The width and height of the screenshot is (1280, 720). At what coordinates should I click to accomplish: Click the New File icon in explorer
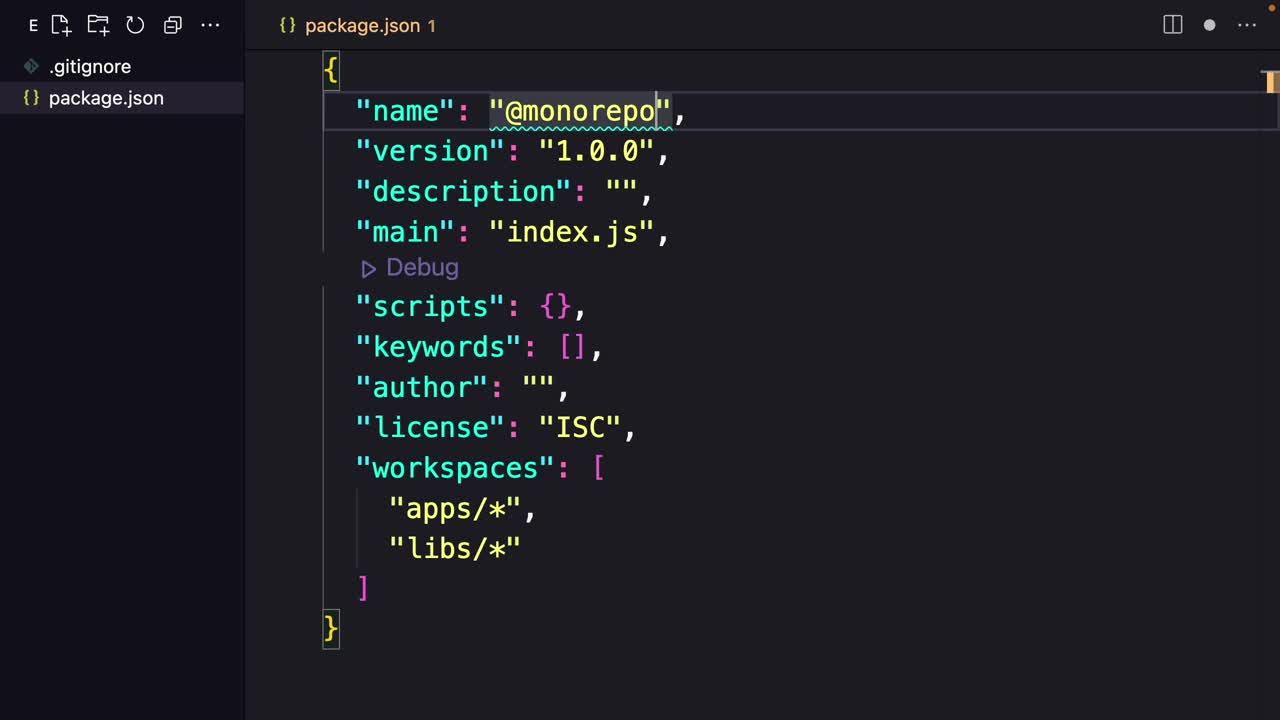(61, 25)
